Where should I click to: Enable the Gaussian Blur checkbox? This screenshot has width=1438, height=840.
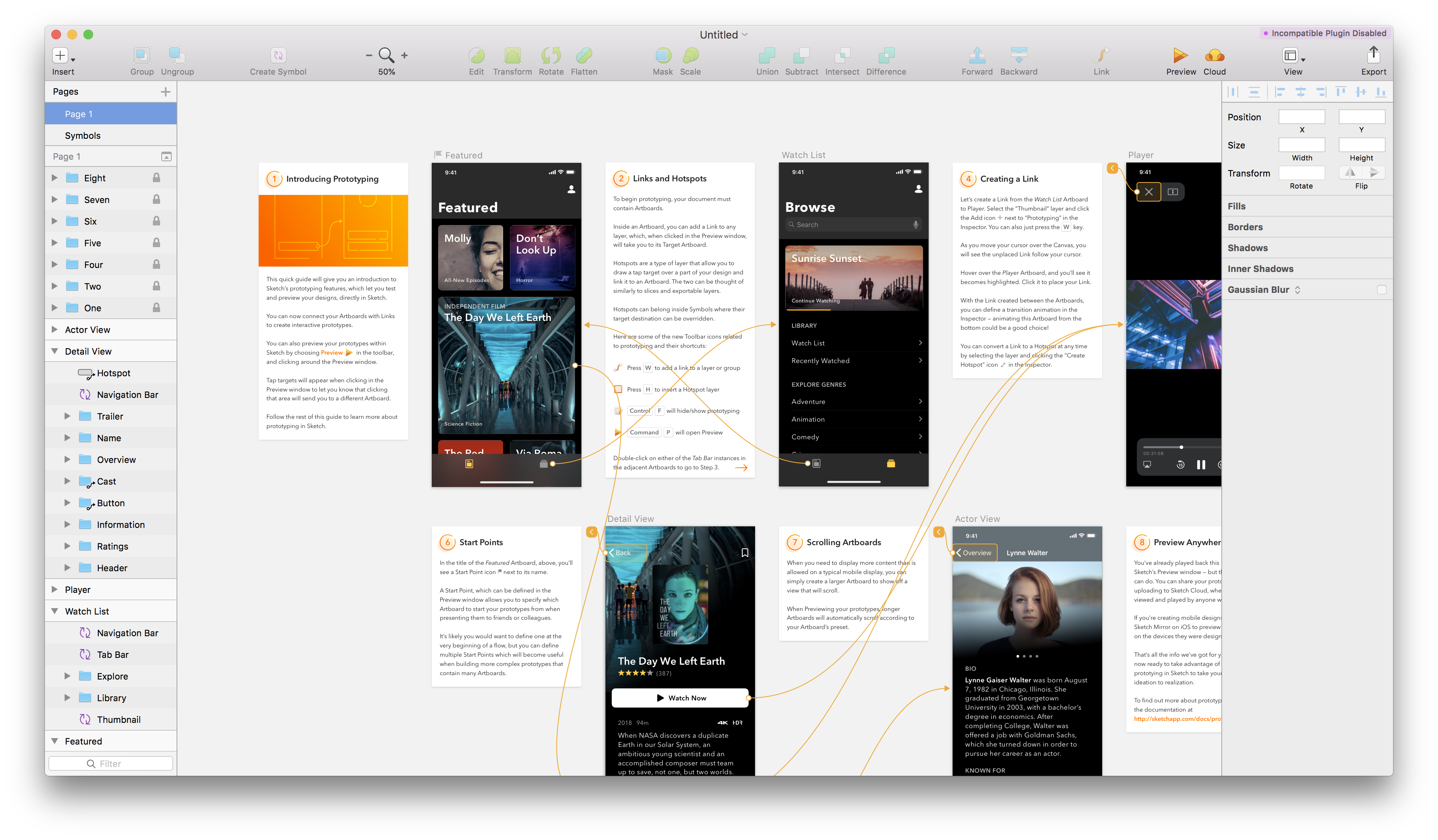coord(1381,290)
